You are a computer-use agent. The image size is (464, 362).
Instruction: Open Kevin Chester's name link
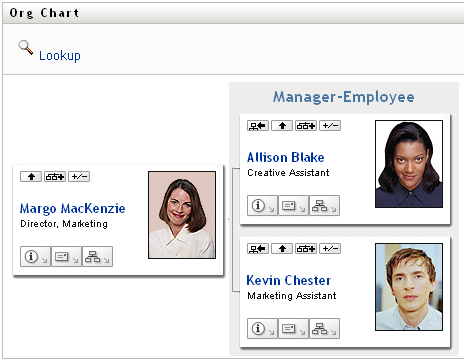[x=289, y=280]
